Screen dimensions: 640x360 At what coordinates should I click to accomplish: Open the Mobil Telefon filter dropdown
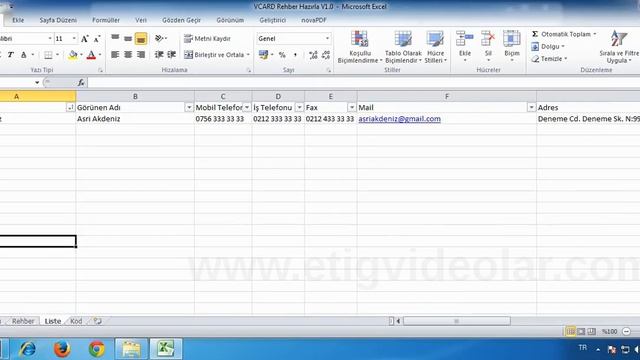(x=247, y=107)
